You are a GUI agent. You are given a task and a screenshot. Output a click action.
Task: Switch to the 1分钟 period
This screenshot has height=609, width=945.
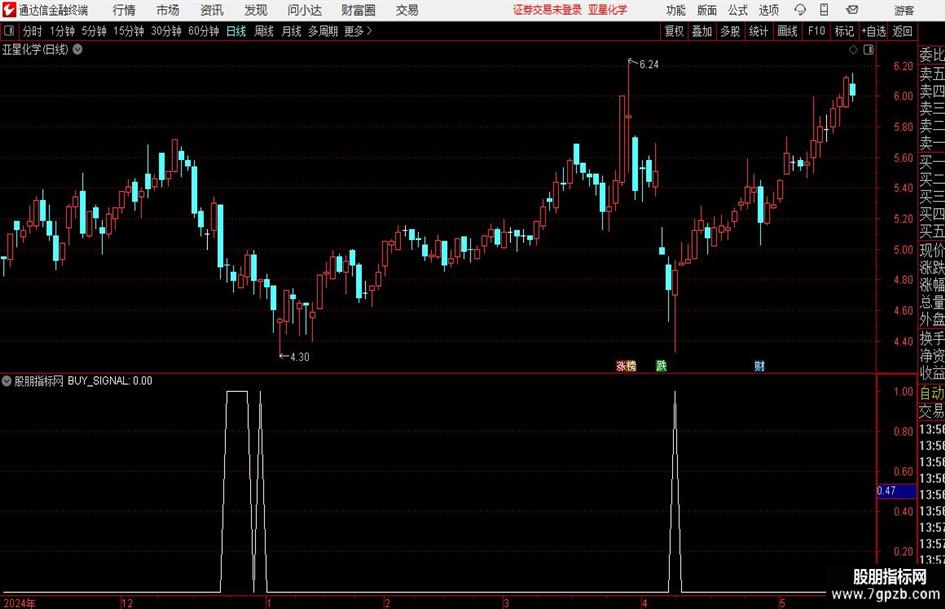62,31
